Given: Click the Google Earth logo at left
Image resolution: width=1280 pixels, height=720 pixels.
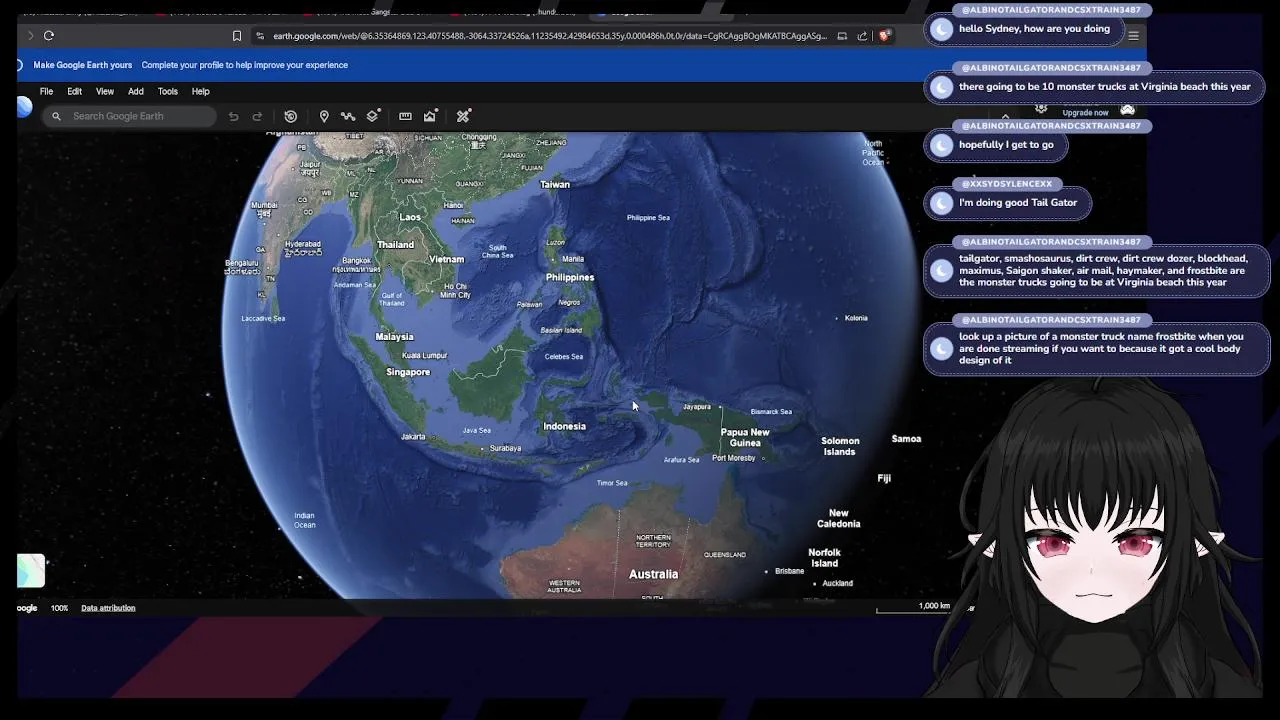Looking at the screenshot, I should click(x=24, y=108).
